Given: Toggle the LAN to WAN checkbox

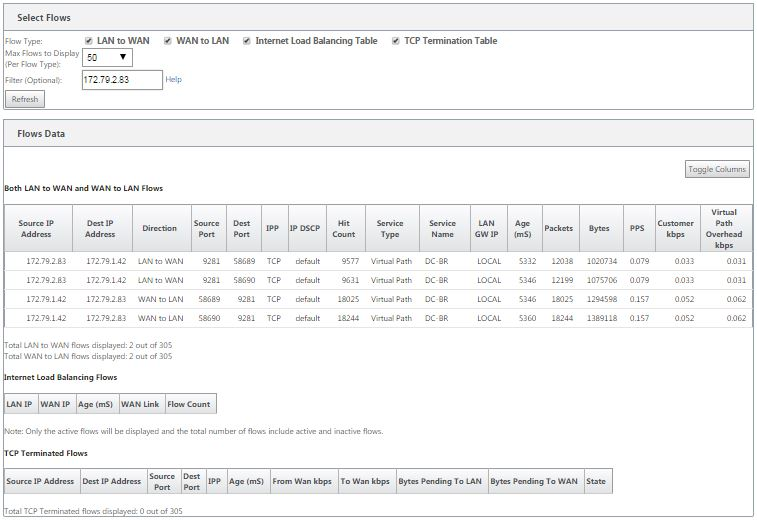Looking at the screenshot, I should tap(88, 41).
